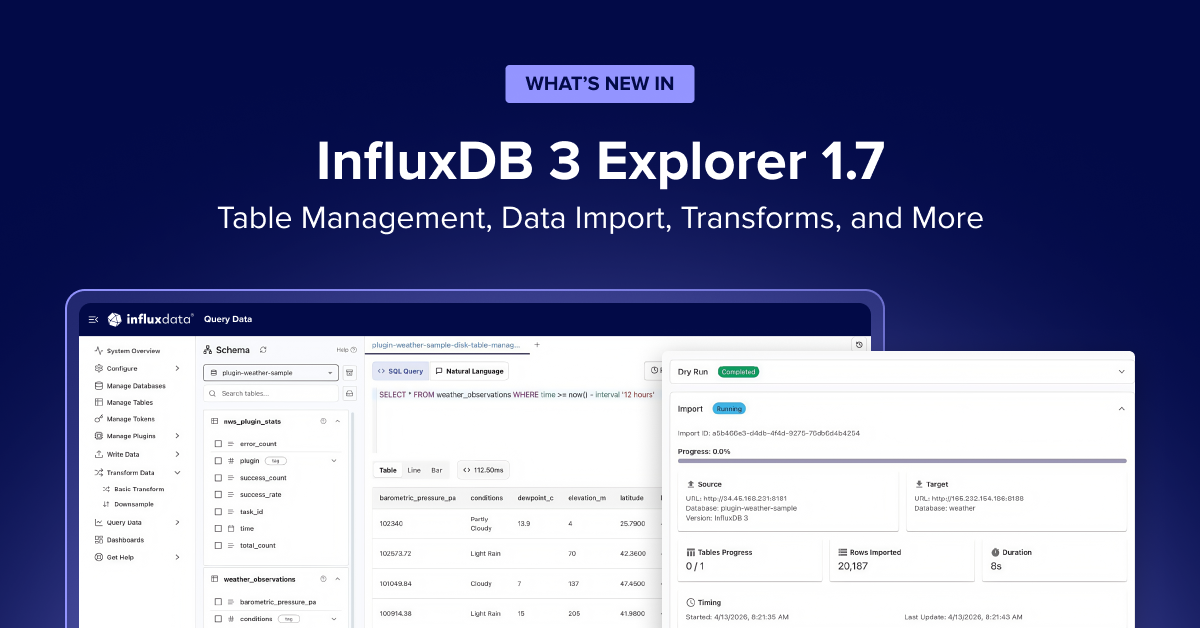Switch to the SQL Query tab
This screenshot has height=628, width=1200.
coord(400,371)
